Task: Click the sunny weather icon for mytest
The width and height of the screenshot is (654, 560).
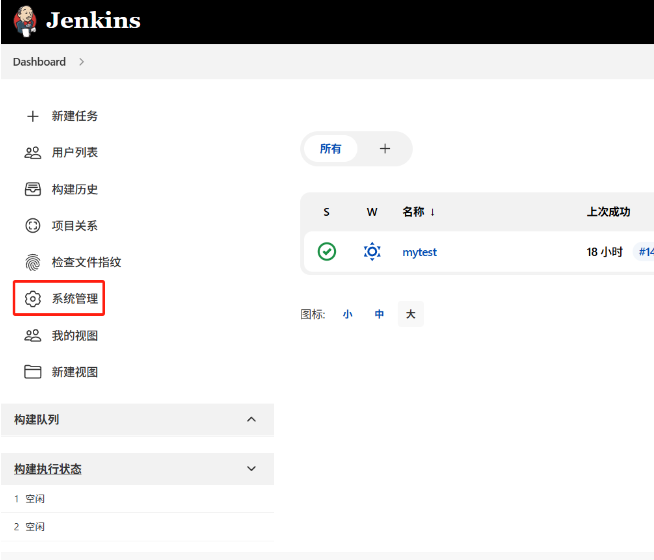Action: (x=372, y=252)
